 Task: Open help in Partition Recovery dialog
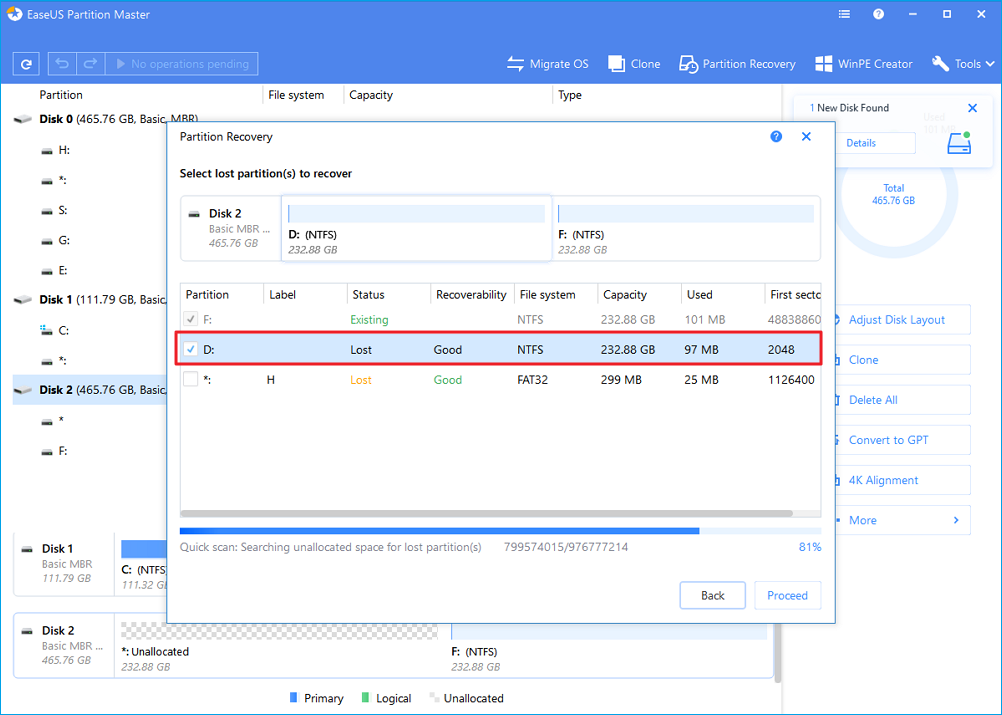coord(776,137)
